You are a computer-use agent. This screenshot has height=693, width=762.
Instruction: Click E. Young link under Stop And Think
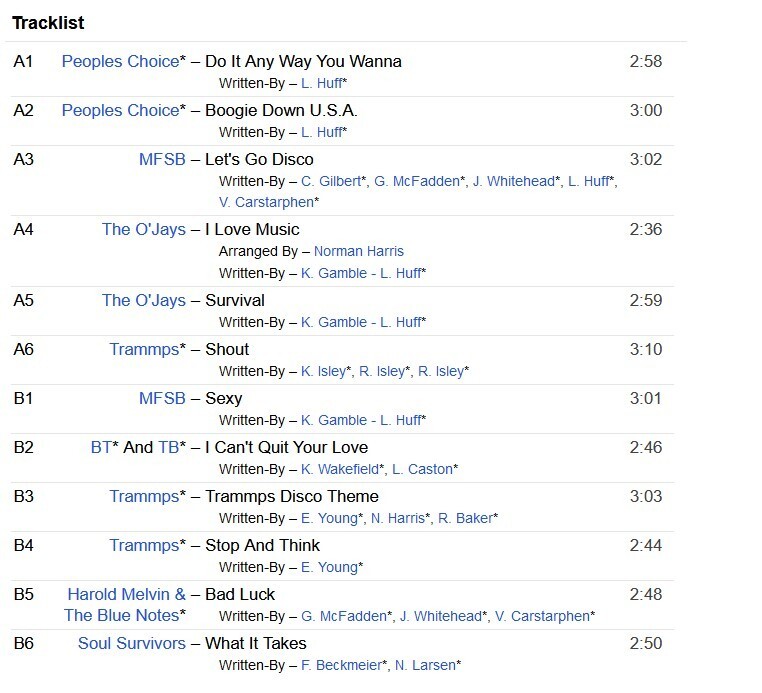point(329,568)
